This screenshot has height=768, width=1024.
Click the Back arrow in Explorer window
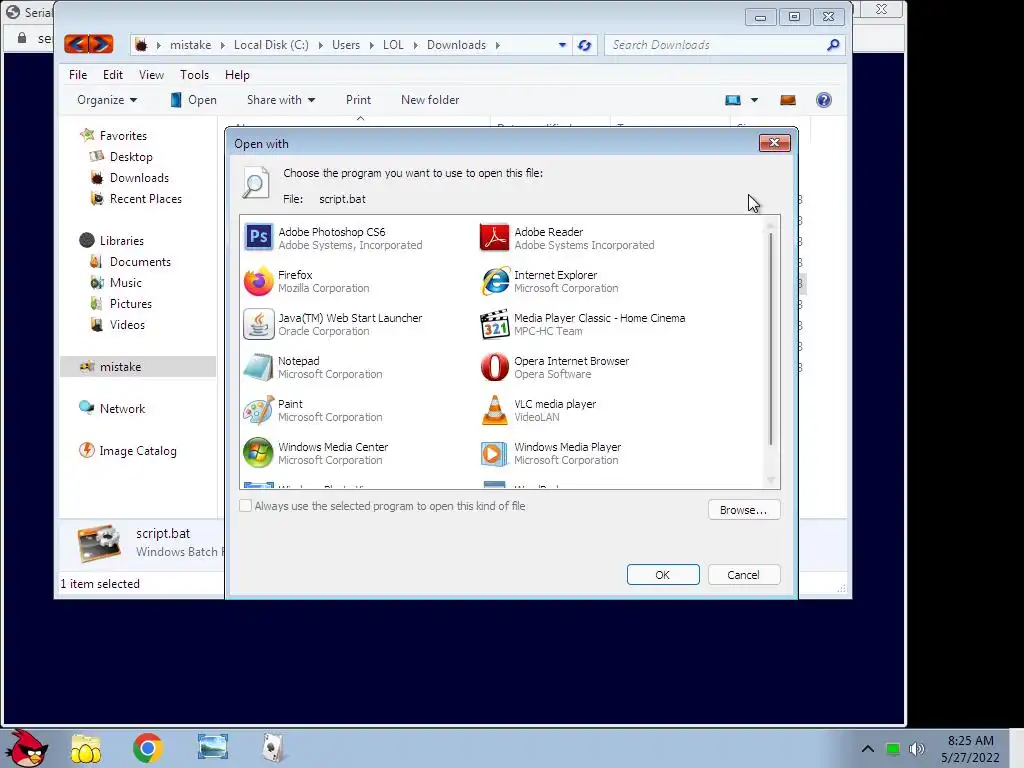(x=76, y=44)
